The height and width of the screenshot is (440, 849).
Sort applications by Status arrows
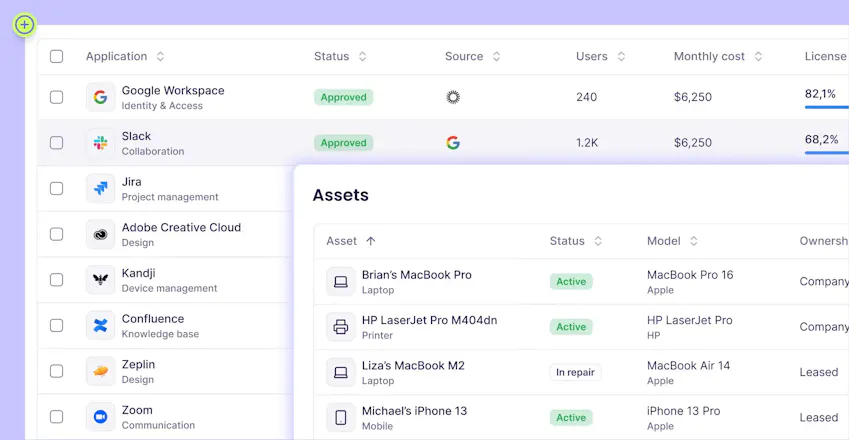tap(363, 56)
